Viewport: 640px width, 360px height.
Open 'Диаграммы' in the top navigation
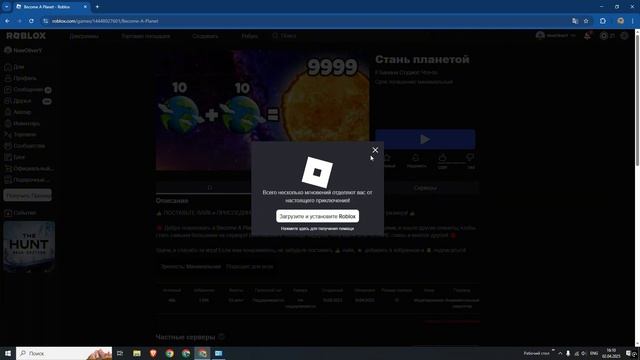84,36
